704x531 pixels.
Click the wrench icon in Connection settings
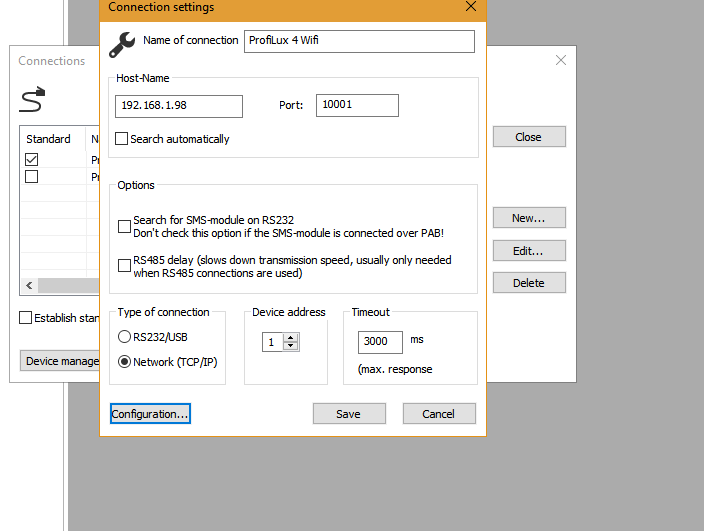click(122, 44)
